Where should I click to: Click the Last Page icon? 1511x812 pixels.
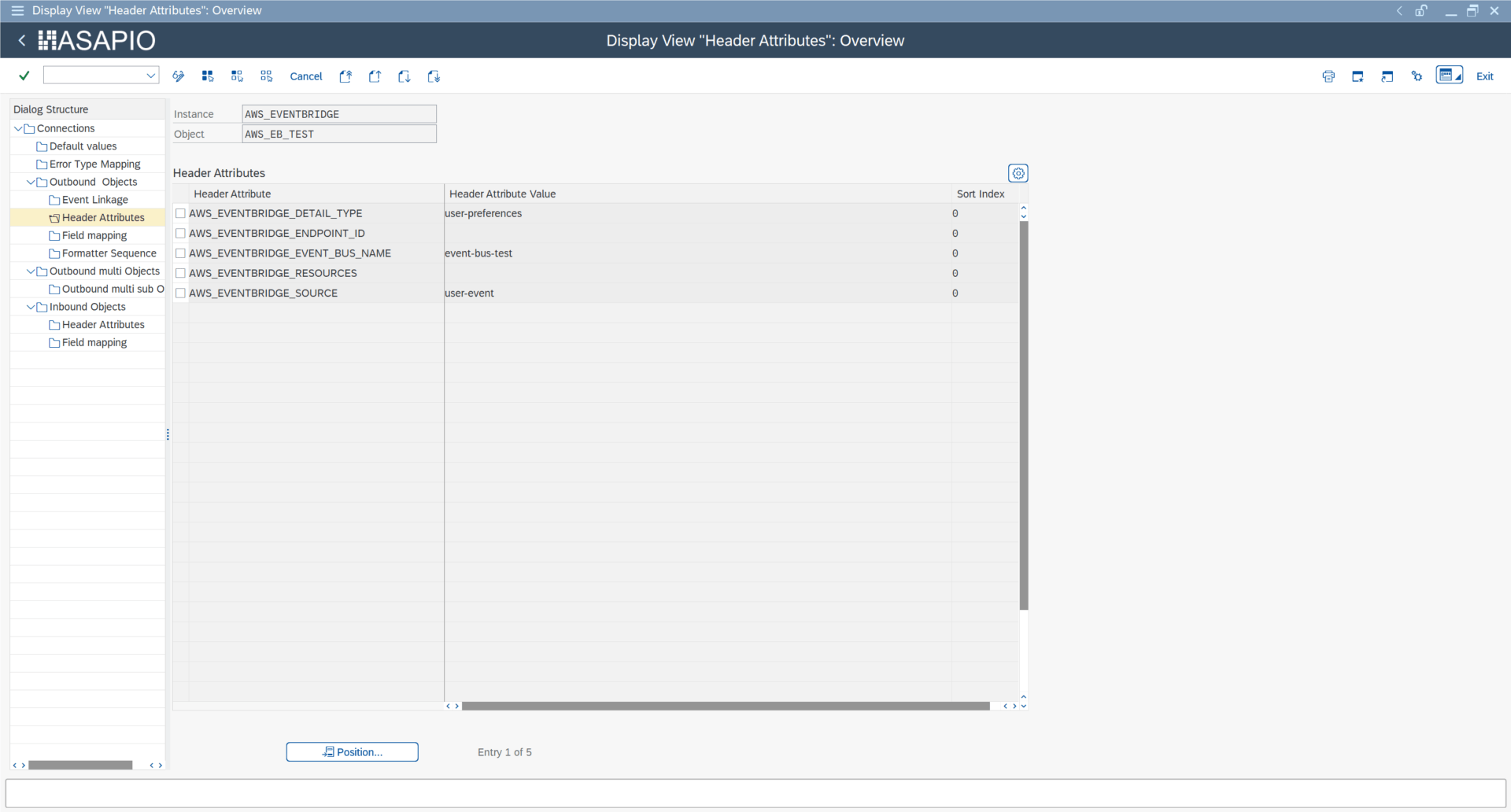(x=434, y=76)
